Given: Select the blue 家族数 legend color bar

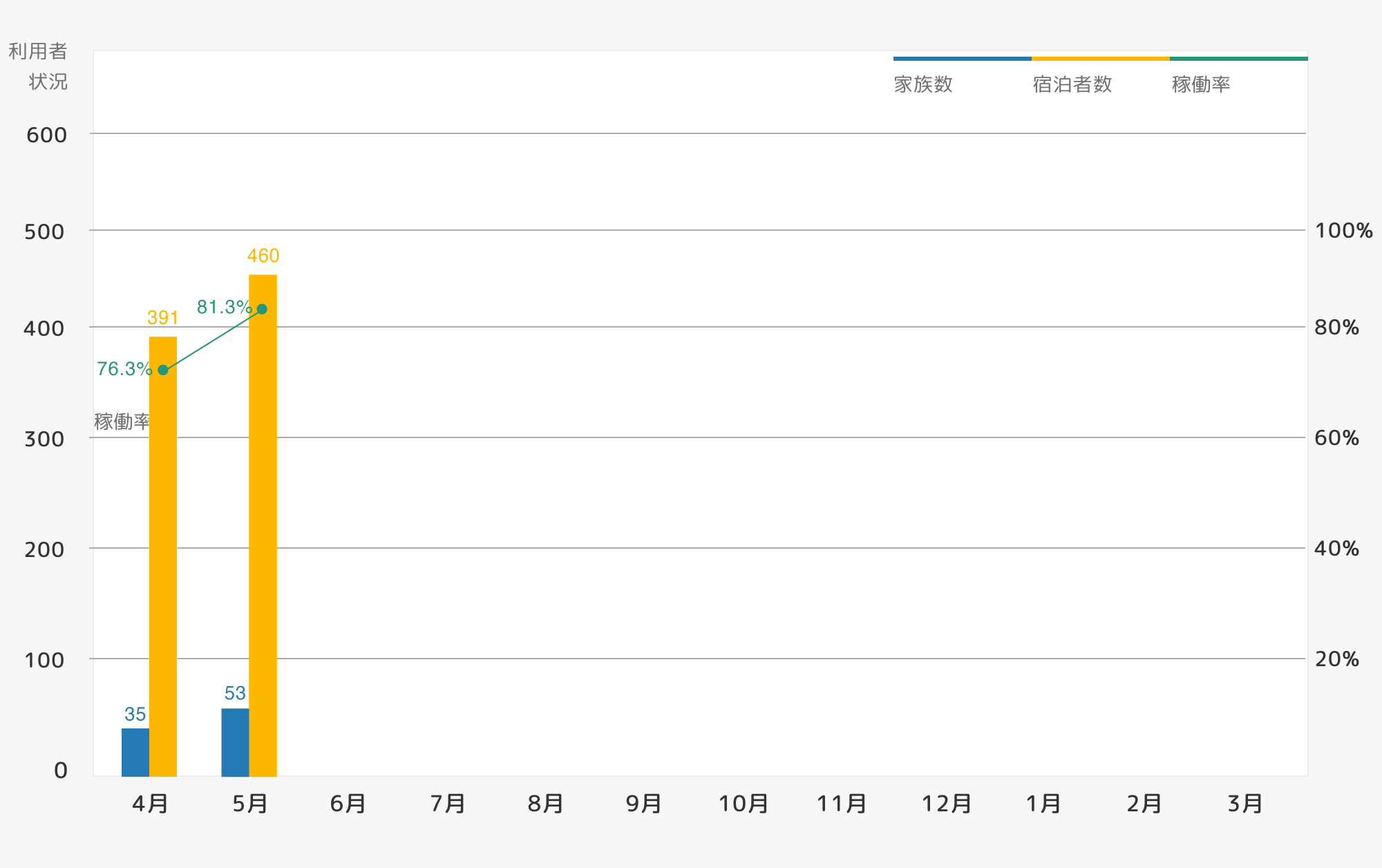Looking at the screenshot, I should tap(963, 59).
